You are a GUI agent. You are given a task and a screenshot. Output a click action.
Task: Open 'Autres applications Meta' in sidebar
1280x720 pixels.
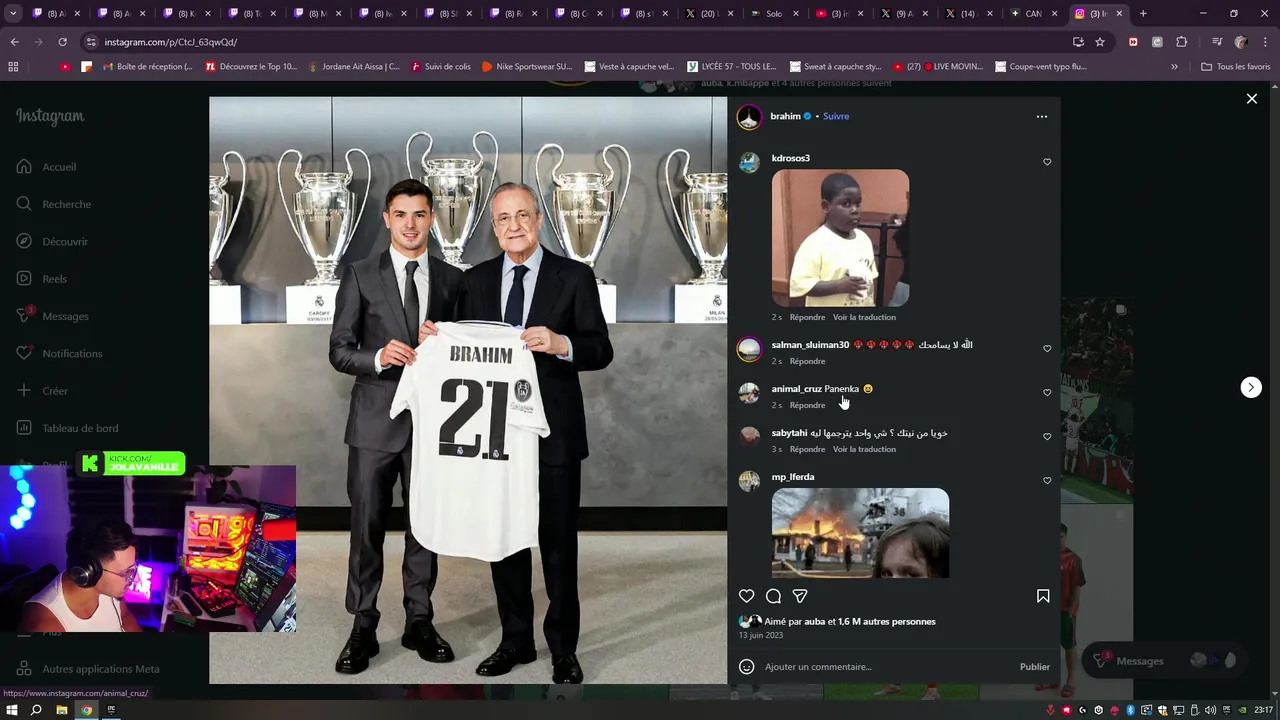point(88,669)
